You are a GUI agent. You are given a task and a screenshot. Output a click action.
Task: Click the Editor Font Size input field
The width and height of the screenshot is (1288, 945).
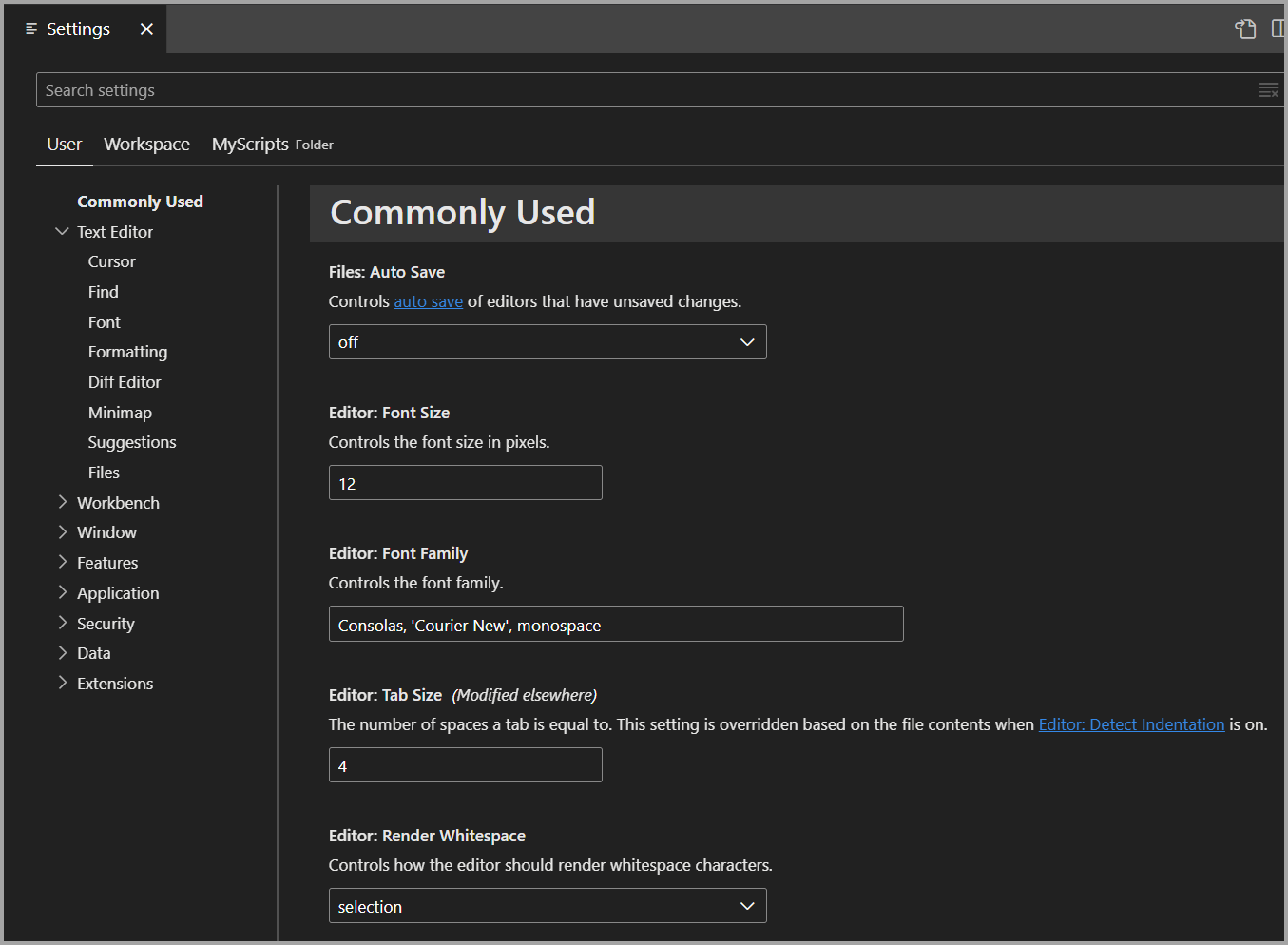point(465,482)
